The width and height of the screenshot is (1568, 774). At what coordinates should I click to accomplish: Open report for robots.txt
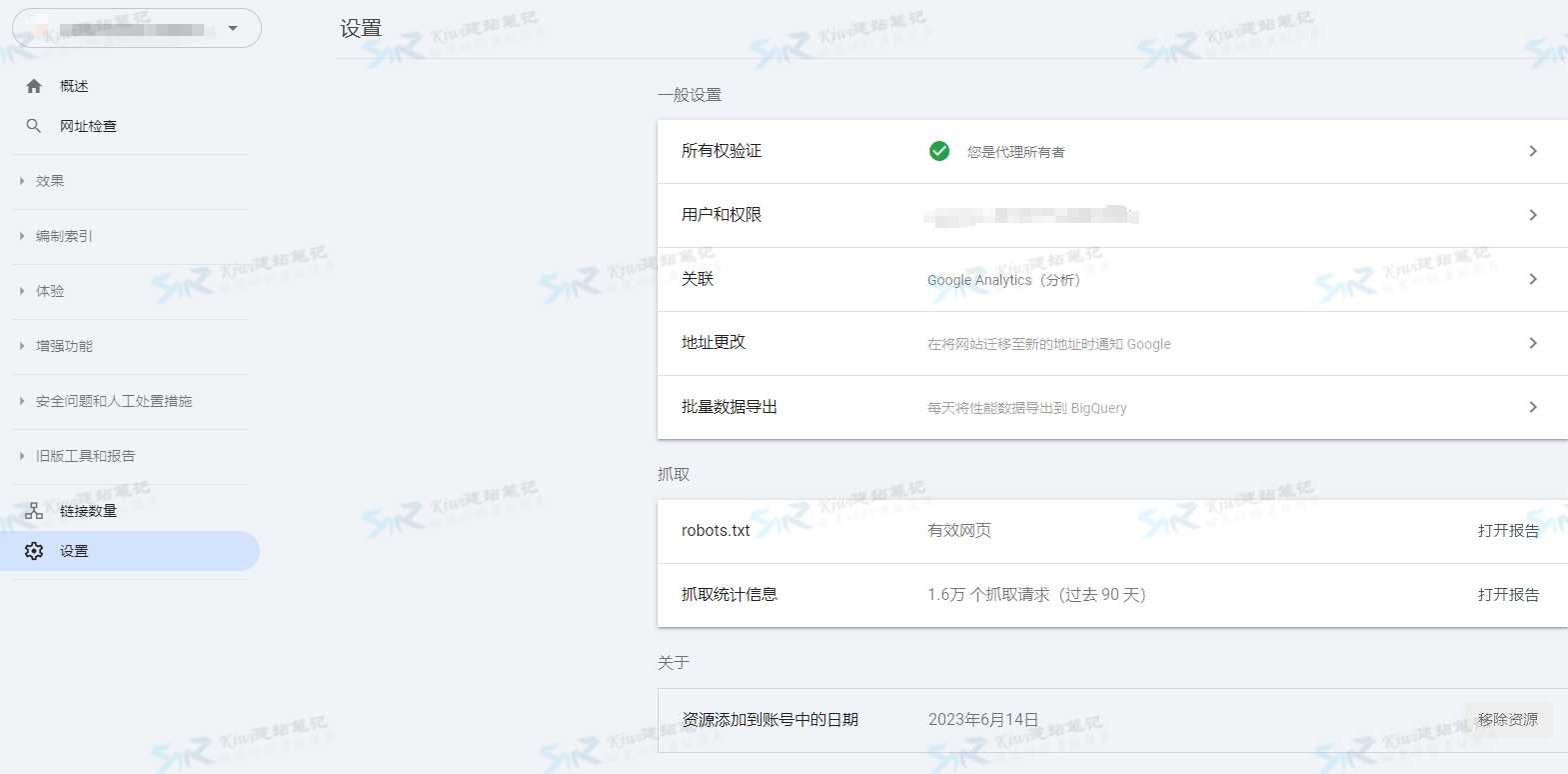click(1507, 531)
